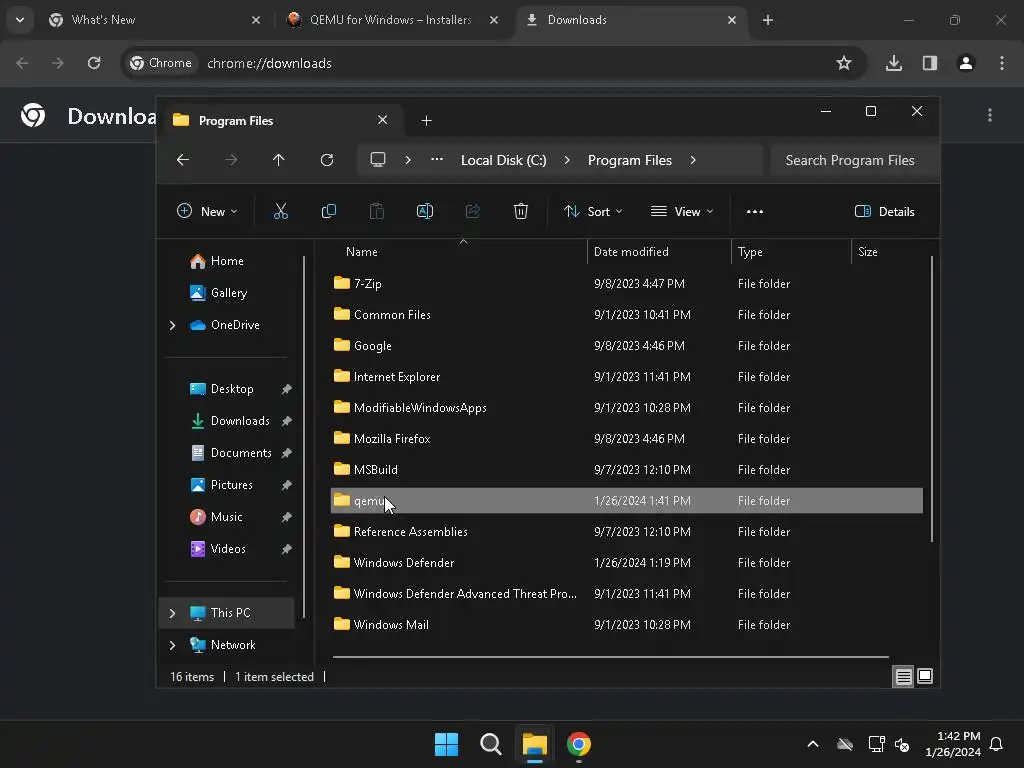
Task: Click the Delete trash icon in Explorer toolbar
Action: tap(520, 211)
